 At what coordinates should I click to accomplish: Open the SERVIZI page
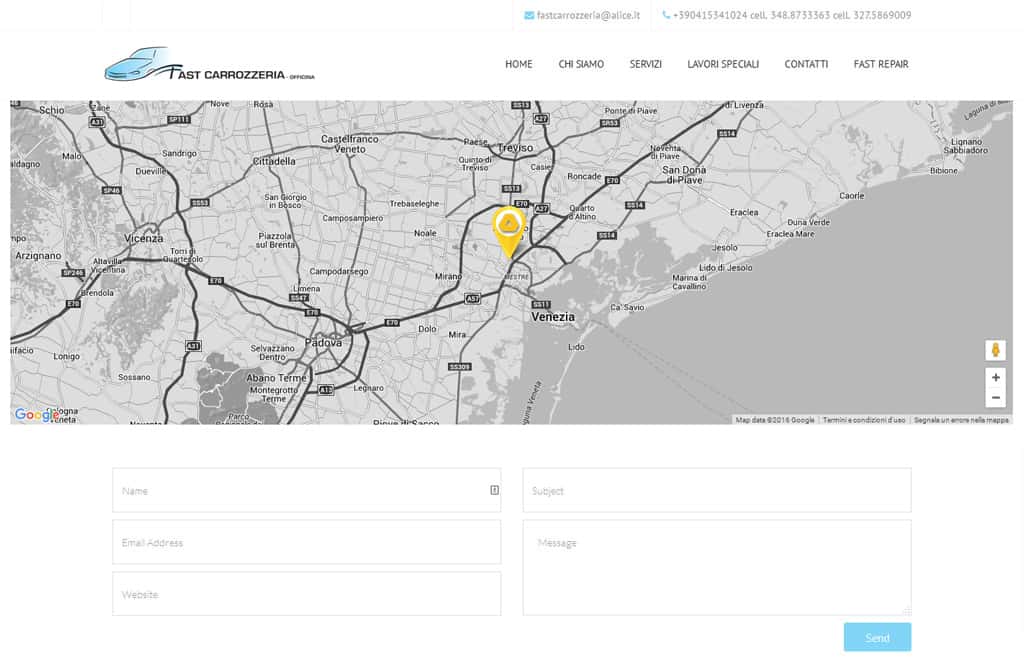[x=645, y=64]
